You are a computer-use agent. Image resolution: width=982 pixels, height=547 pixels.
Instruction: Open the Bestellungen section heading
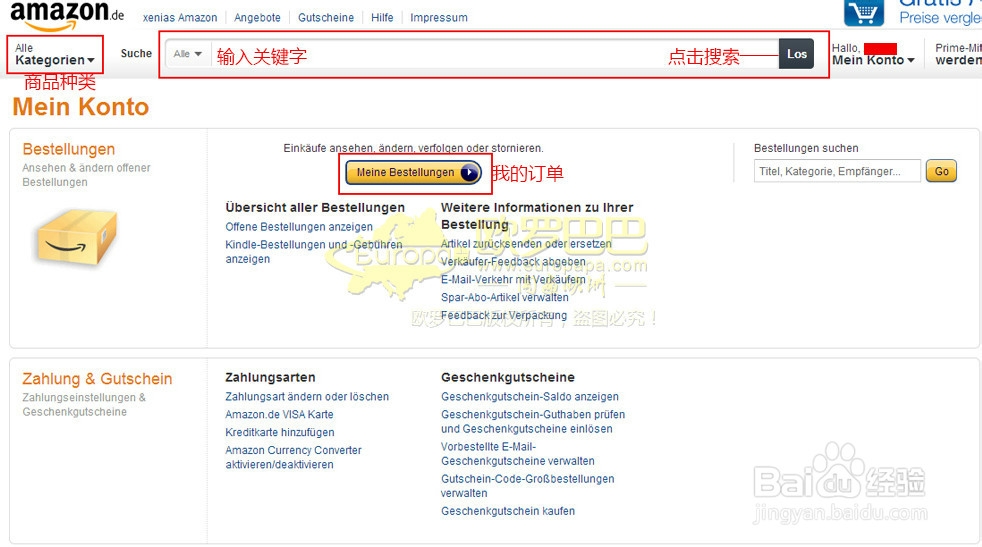(x=69, y=149)
